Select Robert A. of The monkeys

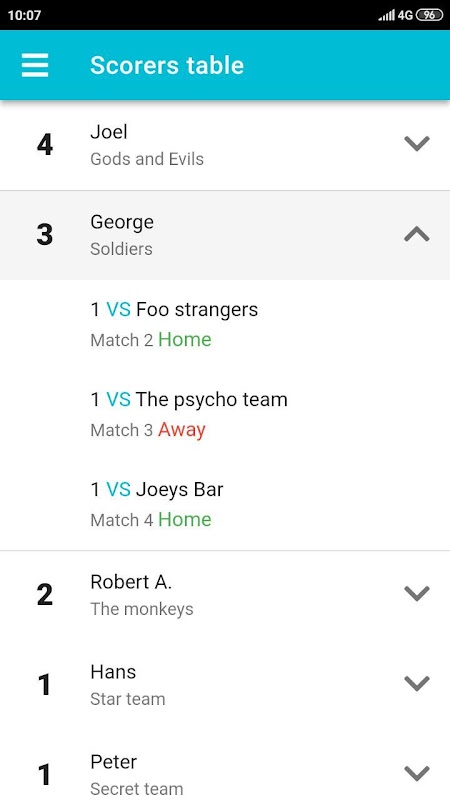click(225, 595)
